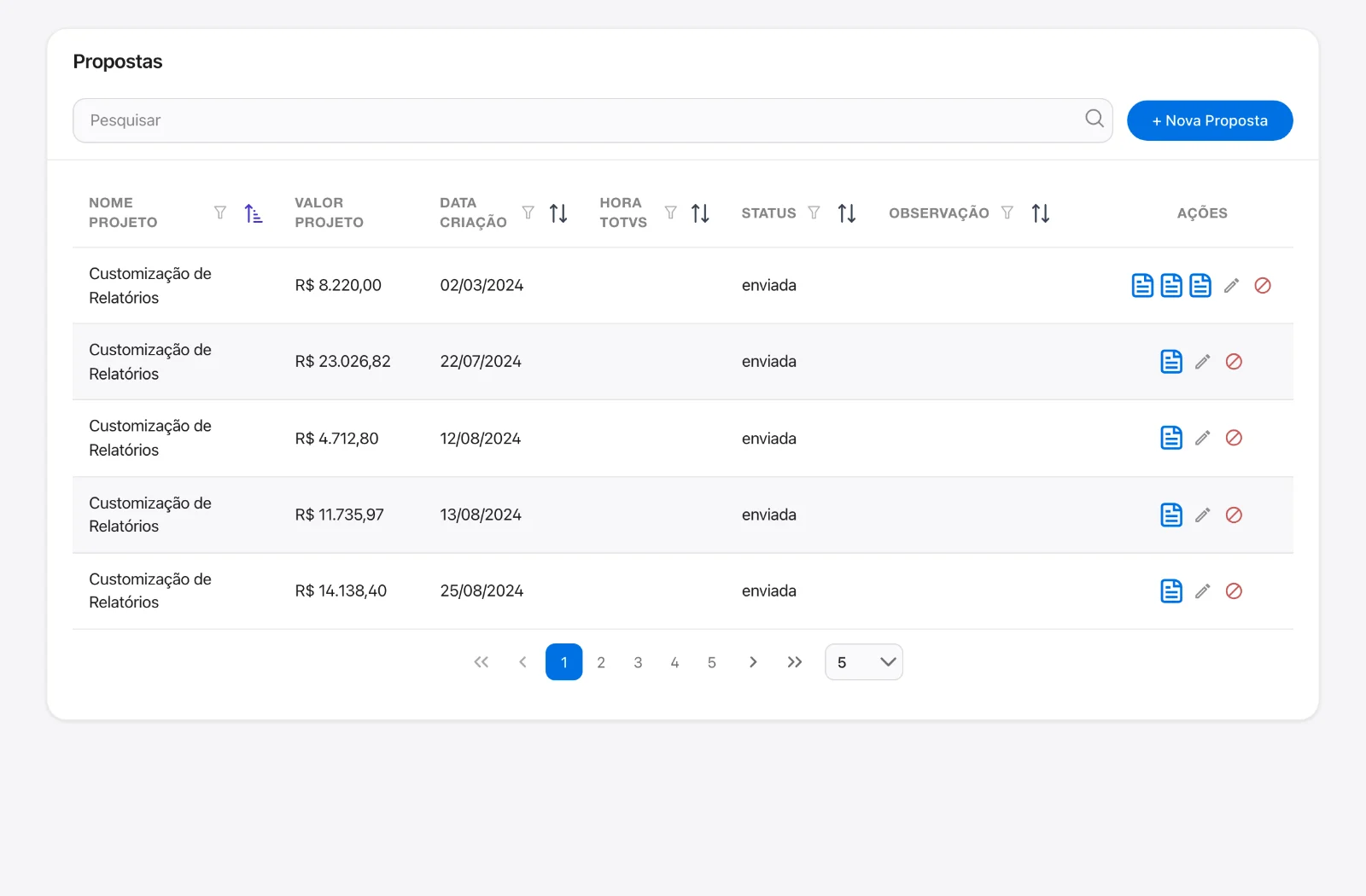Open third document icon for R$ 8.220,00 row
This screenshot has width=1366, height=896.
[1200, 285]
